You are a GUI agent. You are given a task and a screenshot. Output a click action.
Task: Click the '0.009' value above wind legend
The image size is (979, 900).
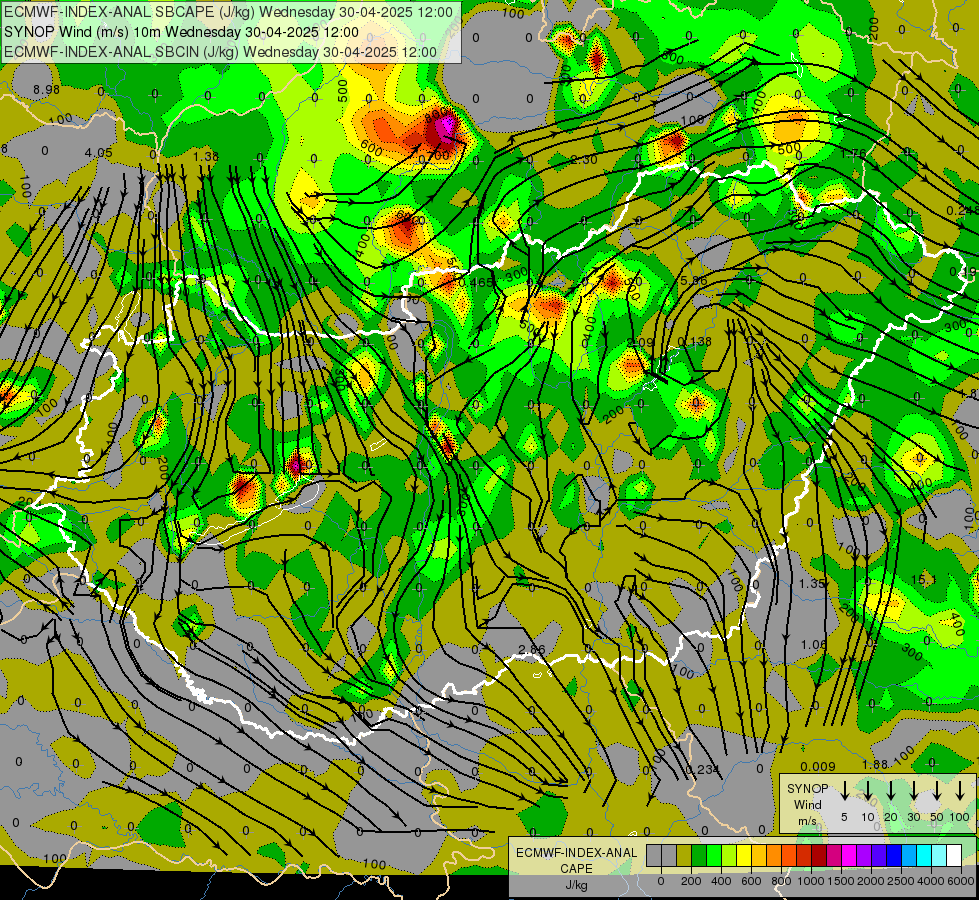[x=818, y=767]
